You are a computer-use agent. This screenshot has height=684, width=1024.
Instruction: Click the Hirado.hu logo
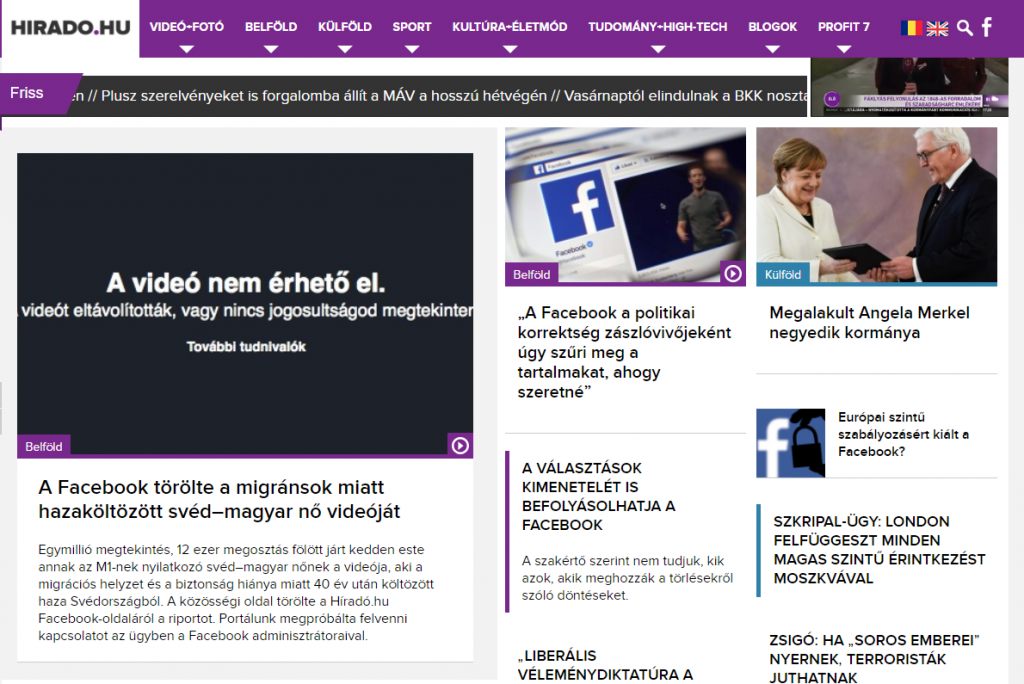click(x=70, y=28)
